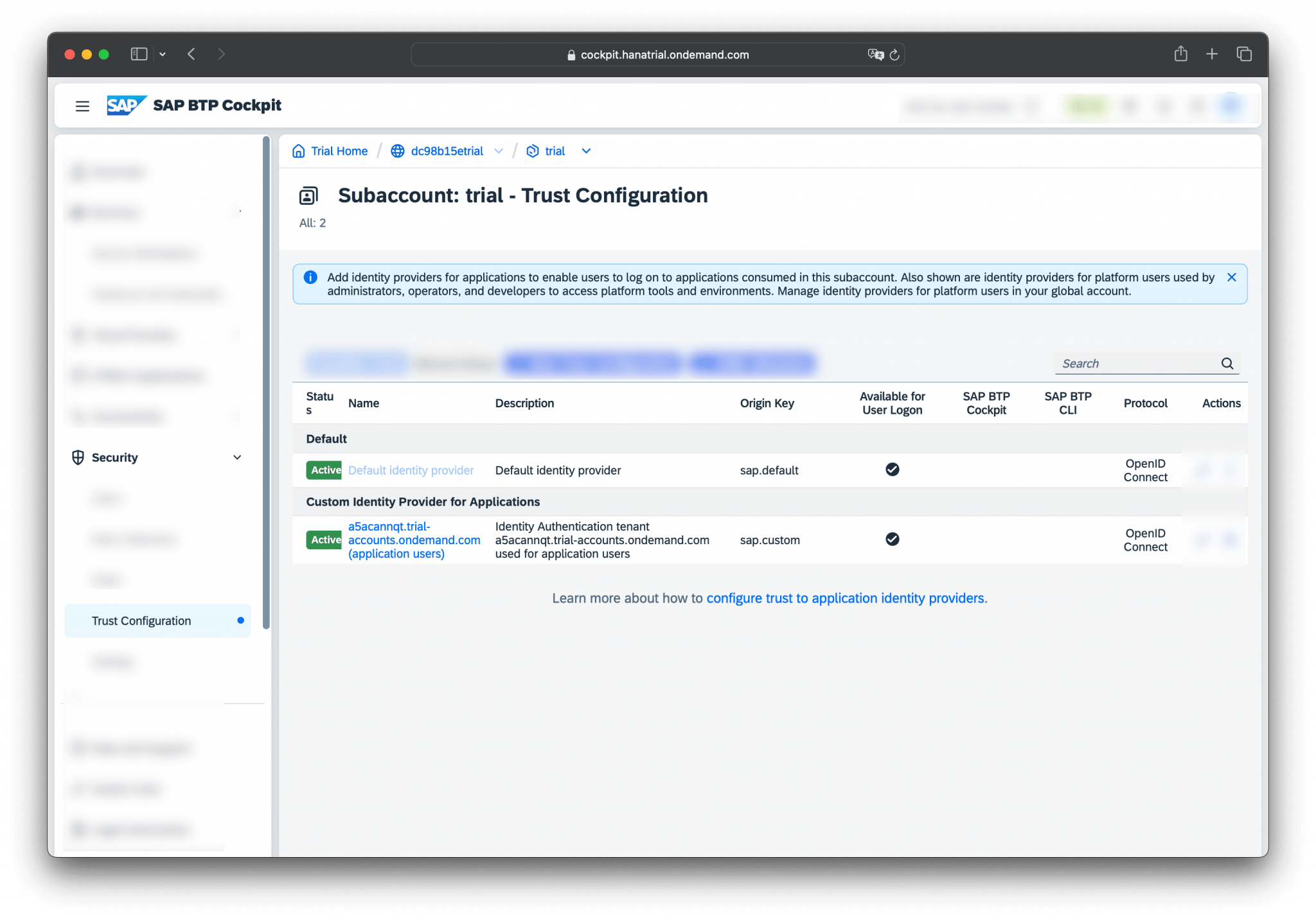Click the search magnifier icon above the table
Viewport: 1316px width, 920px height.
pos(1227,363)
